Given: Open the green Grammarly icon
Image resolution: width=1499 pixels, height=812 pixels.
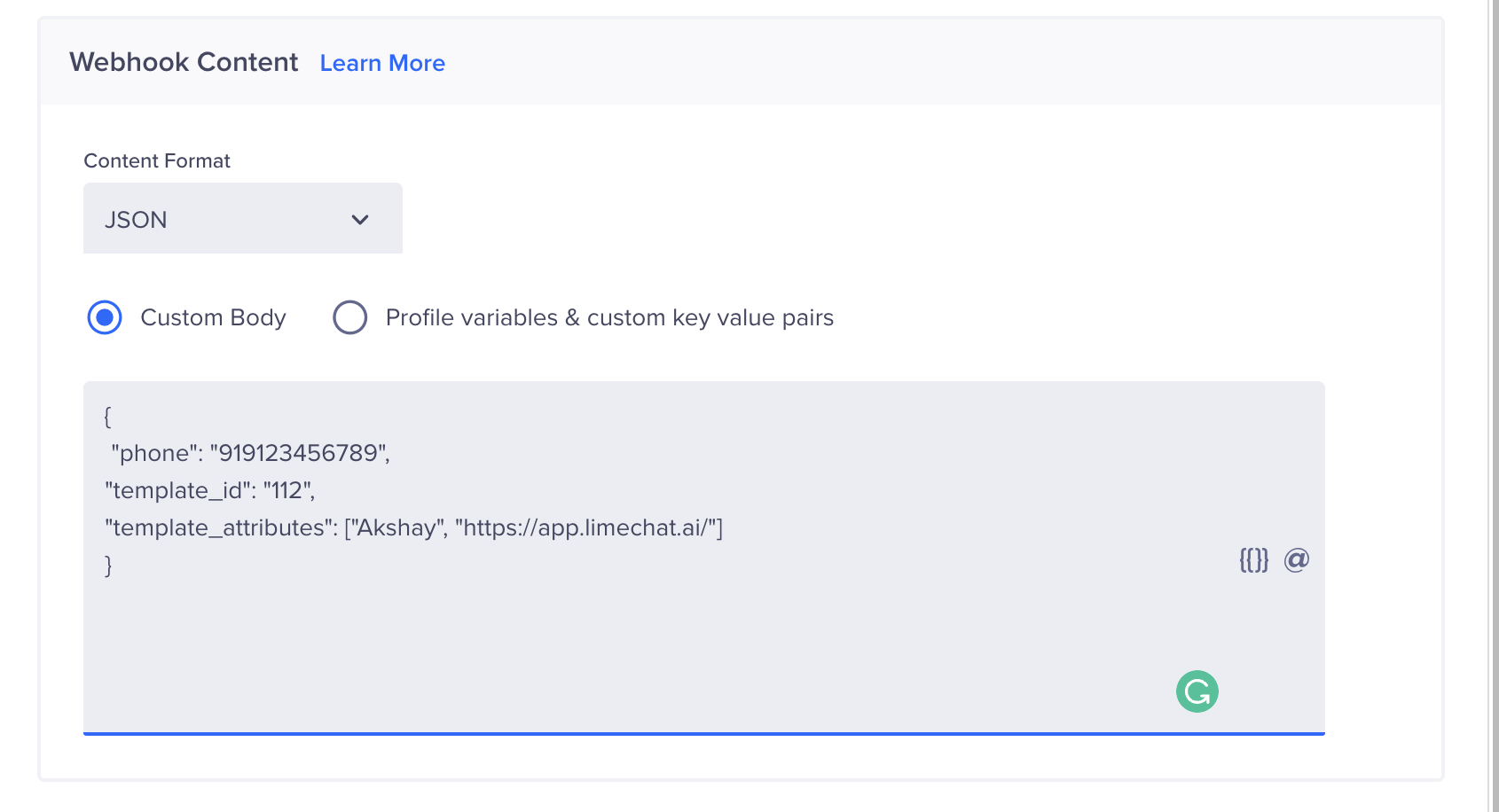Looking at the screenshot, I should [x=1197, y=691].
